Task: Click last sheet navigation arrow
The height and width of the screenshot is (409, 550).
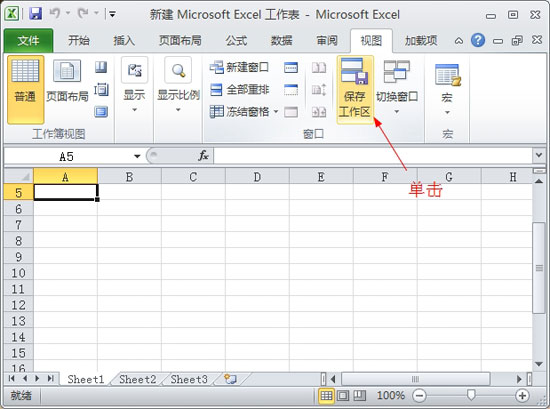Action: (51, 378)
